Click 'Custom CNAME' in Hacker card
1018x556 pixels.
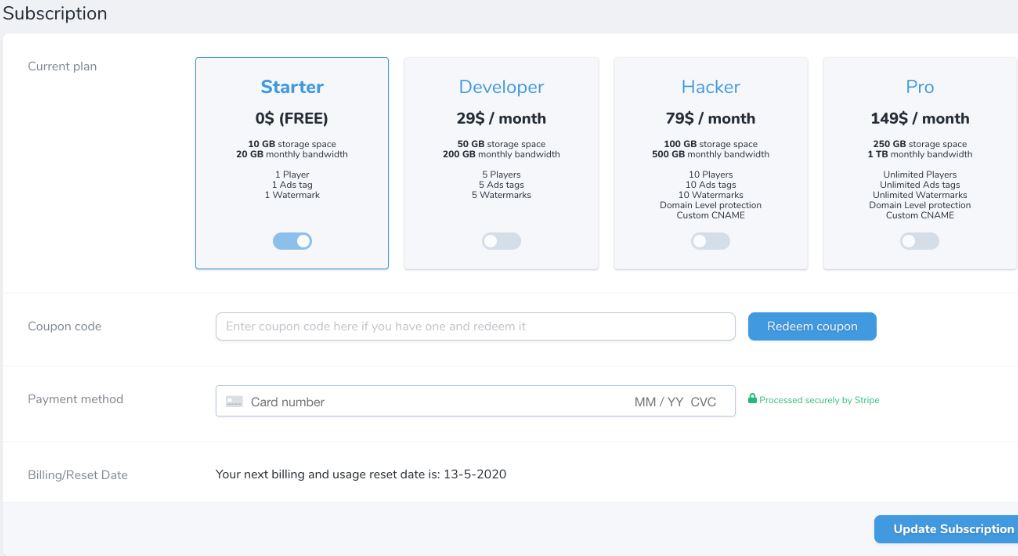click(711, 215)
